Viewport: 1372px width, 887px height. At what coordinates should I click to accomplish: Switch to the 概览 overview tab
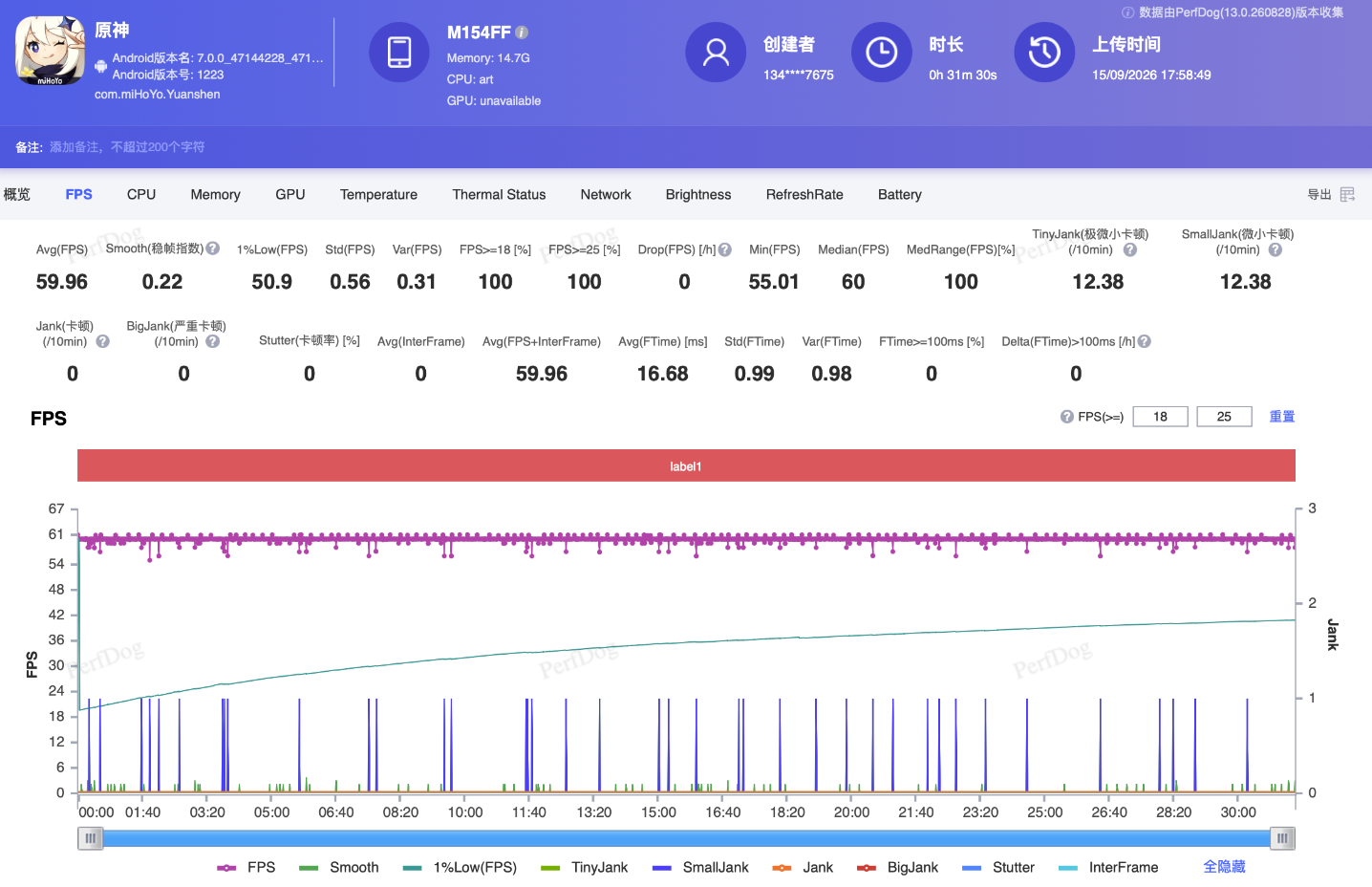[x=17, y=194]
